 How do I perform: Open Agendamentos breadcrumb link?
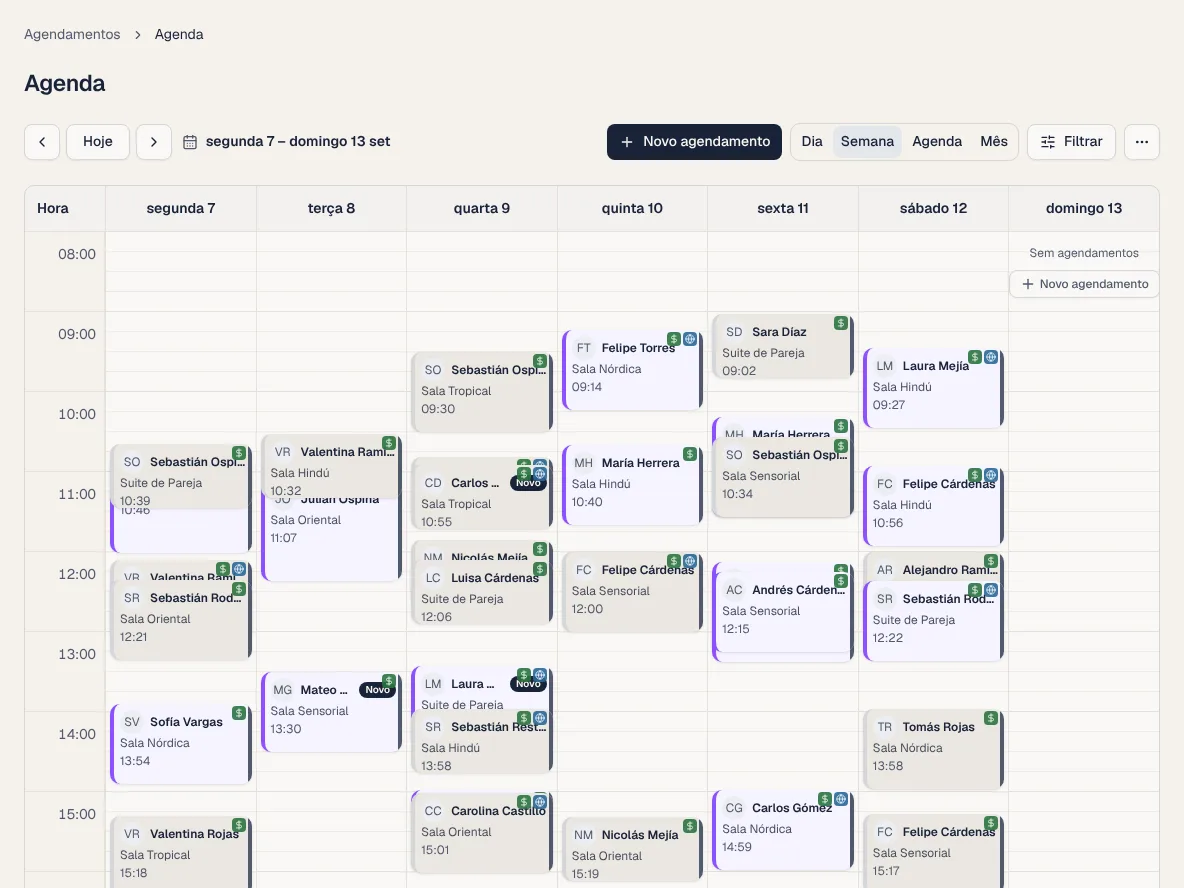tap(72, 34)
